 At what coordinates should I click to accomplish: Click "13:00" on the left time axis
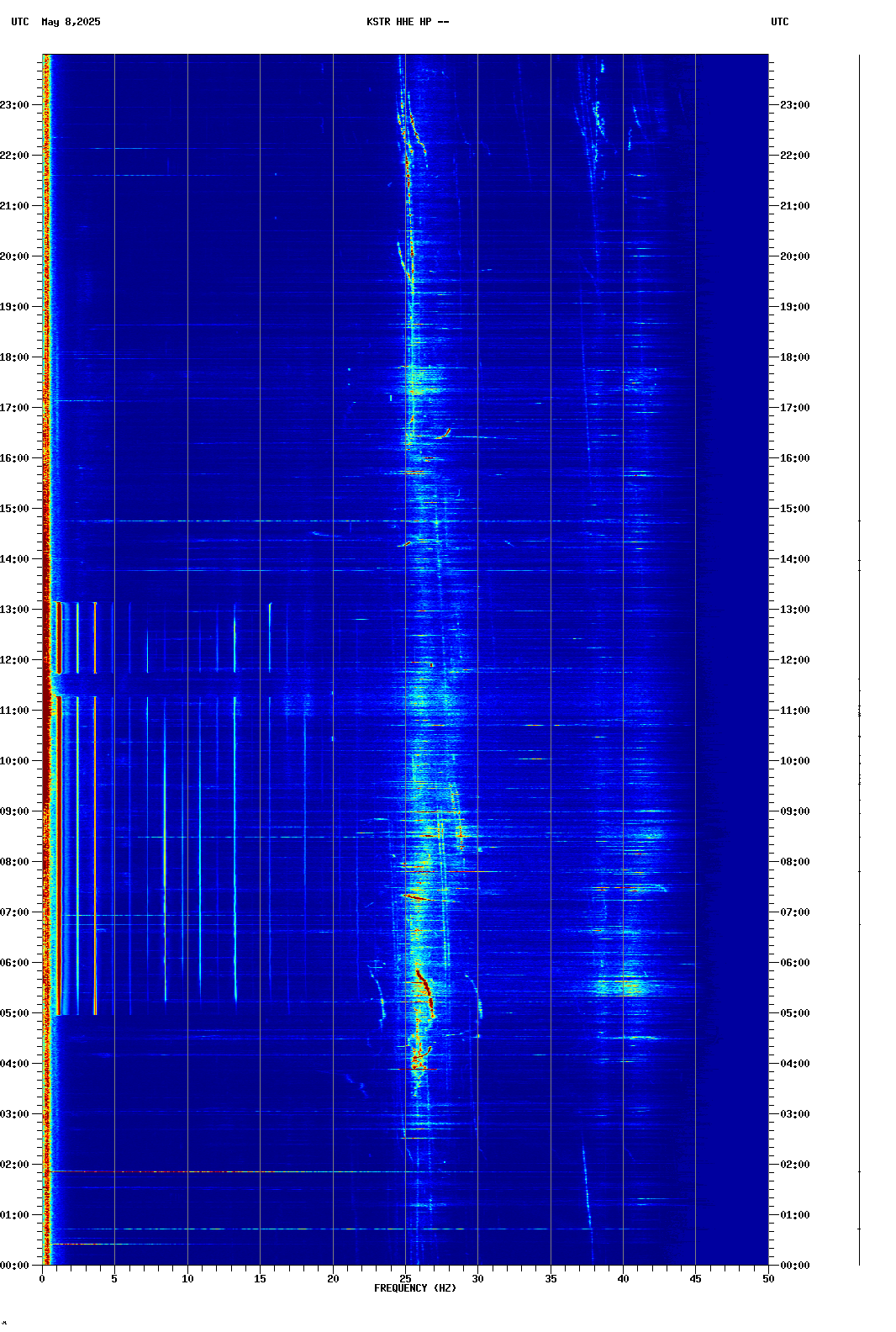14,610
